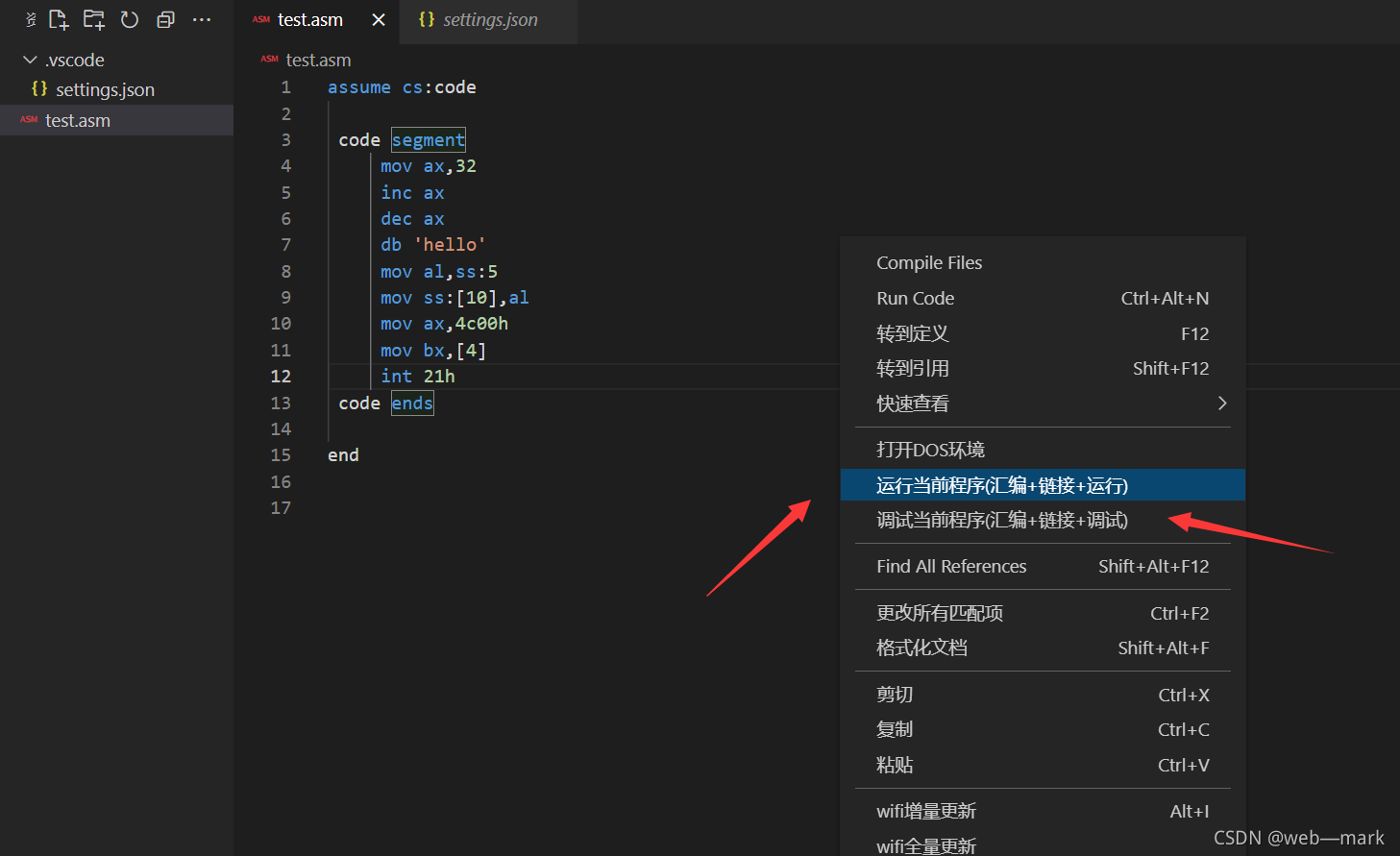Close the test.asm editor tab

[x=379, y=19]
